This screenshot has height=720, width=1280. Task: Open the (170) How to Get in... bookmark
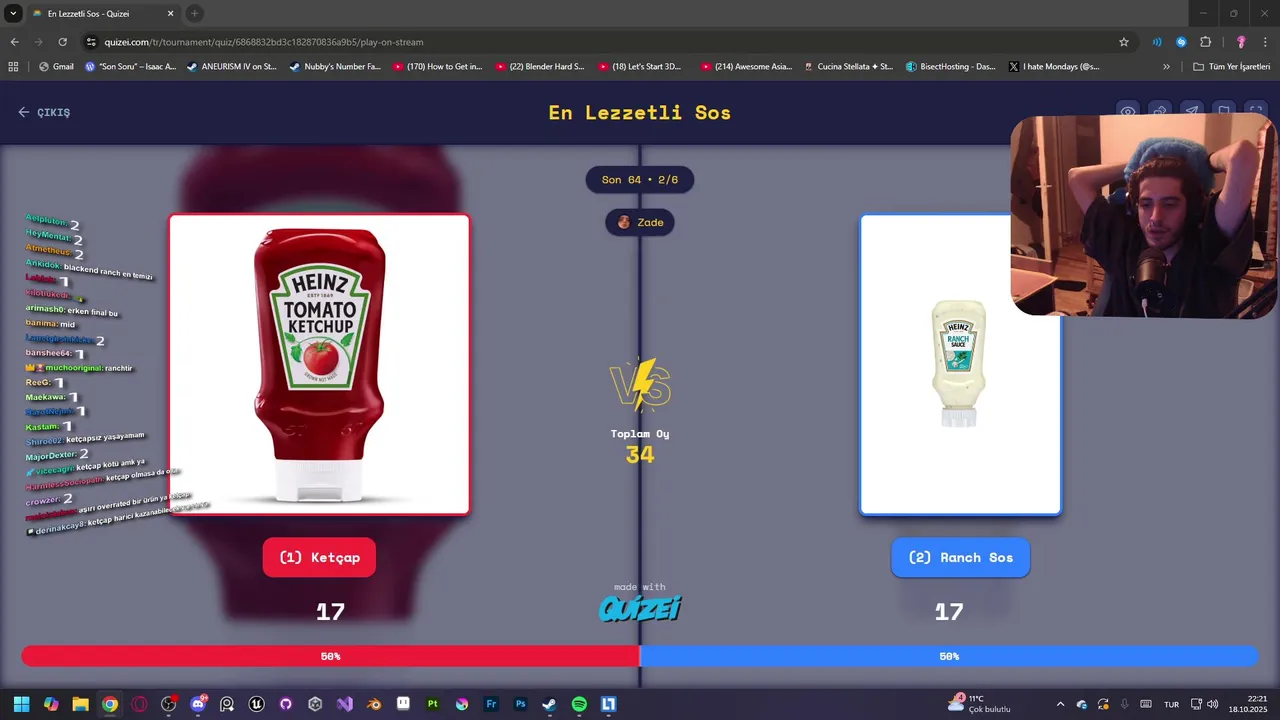click(x=438, y=67)
